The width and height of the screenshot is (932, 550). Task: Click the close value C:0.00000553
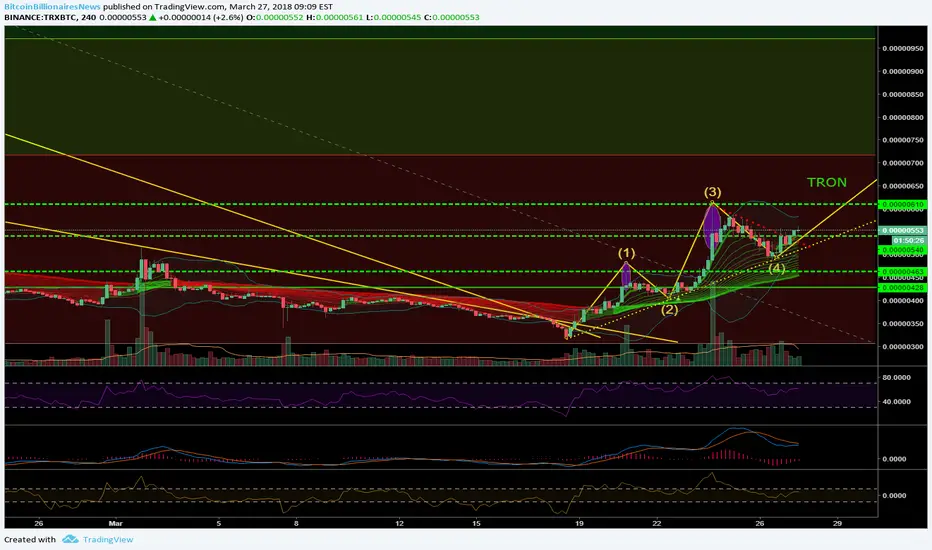[x=451, y=17]
